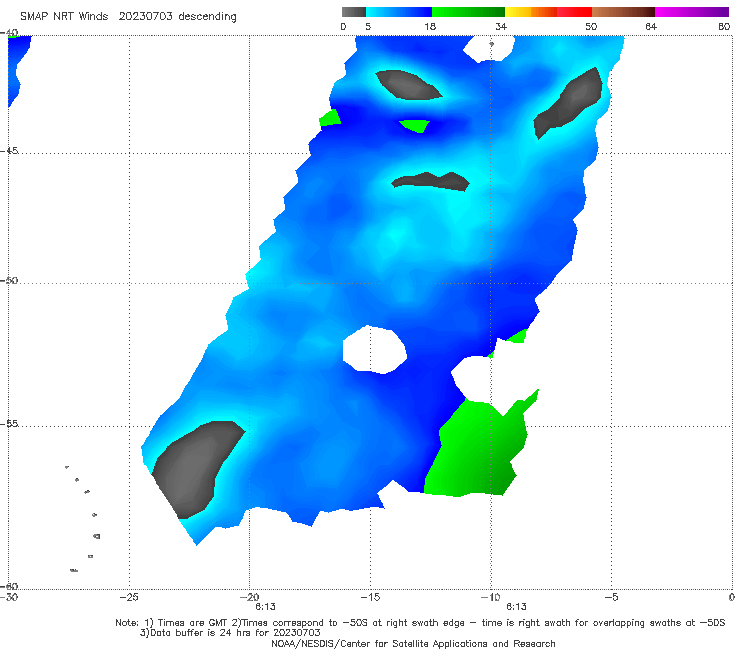
Task: Click the gray patch at the top center of swath
Action: click(x=407, y=85)
